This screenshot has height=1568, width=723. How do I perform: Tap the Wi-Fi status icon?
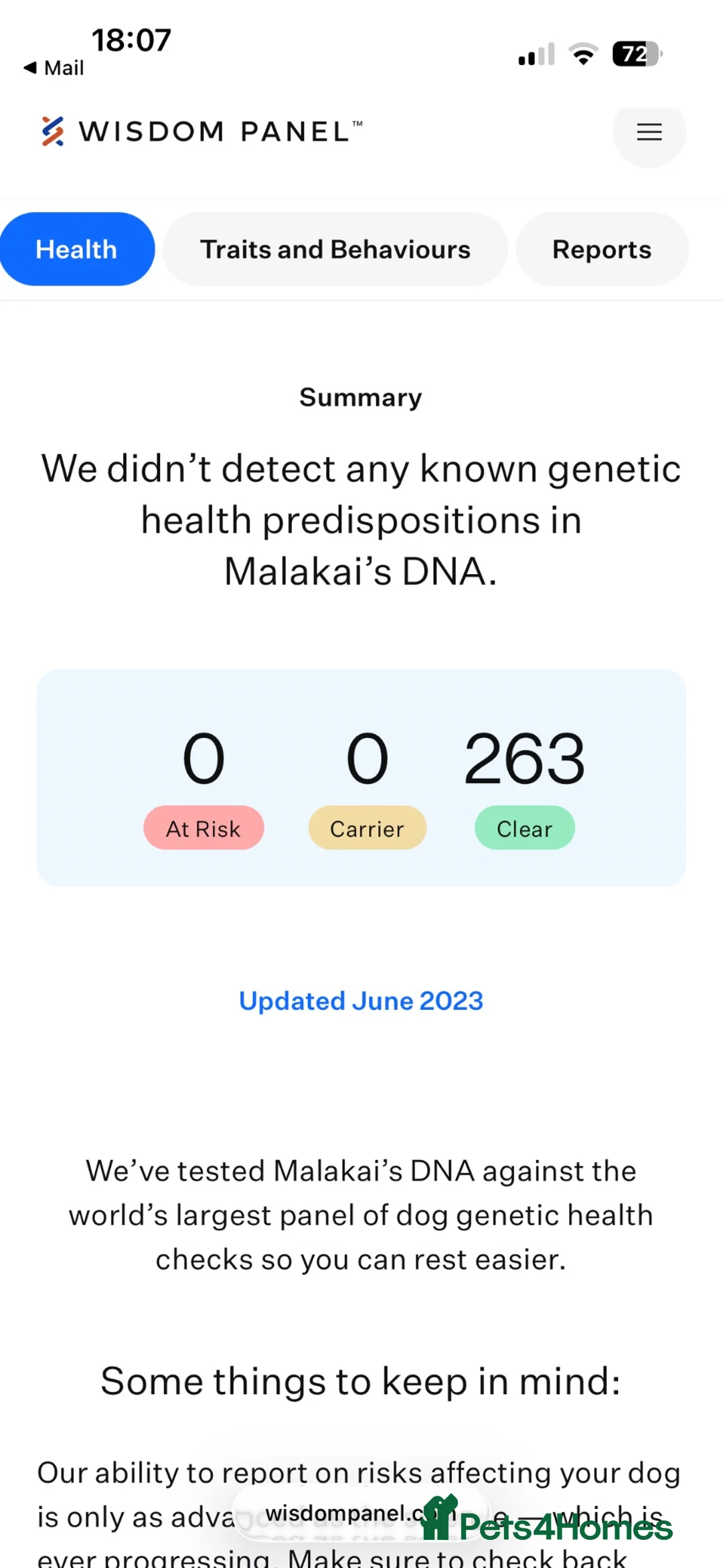583,54
